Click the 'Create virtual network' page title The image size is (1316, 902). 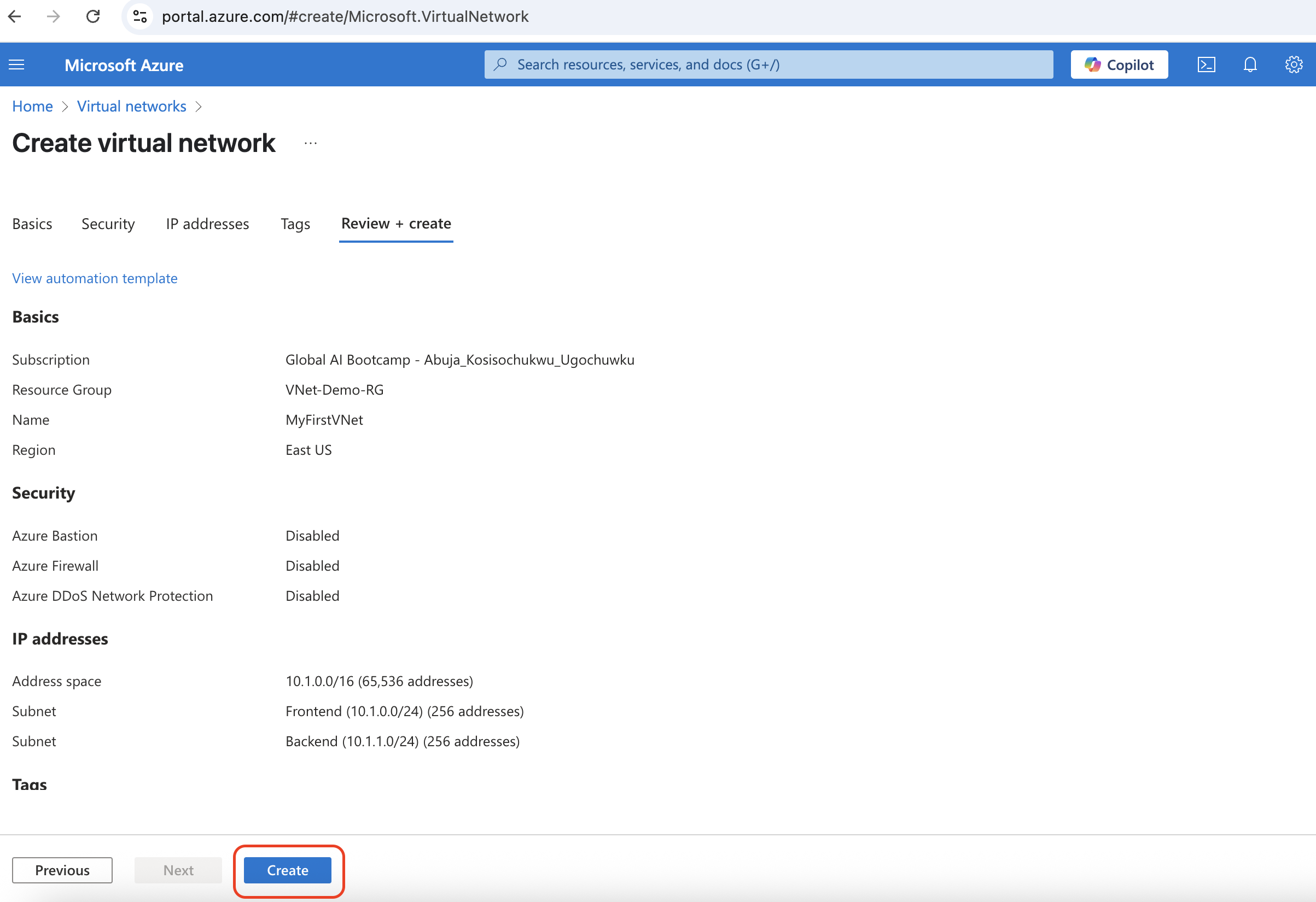144,143
